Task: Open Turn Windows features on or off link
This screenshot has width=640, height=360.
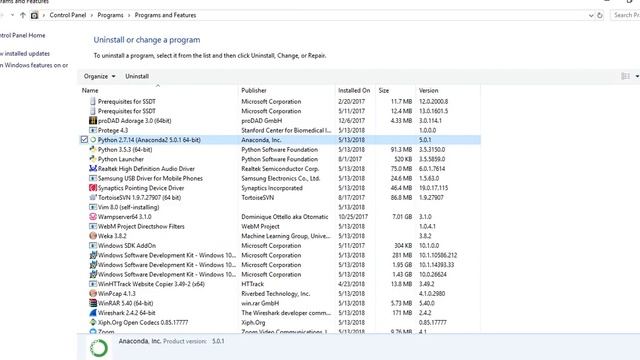Action: (x=34, y=65)
